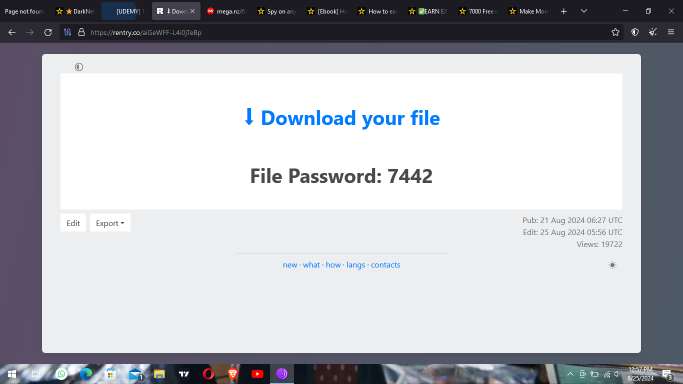The image size is (683, 384).
Task: Follow the contacts link in footer
Action: [385, 265]
